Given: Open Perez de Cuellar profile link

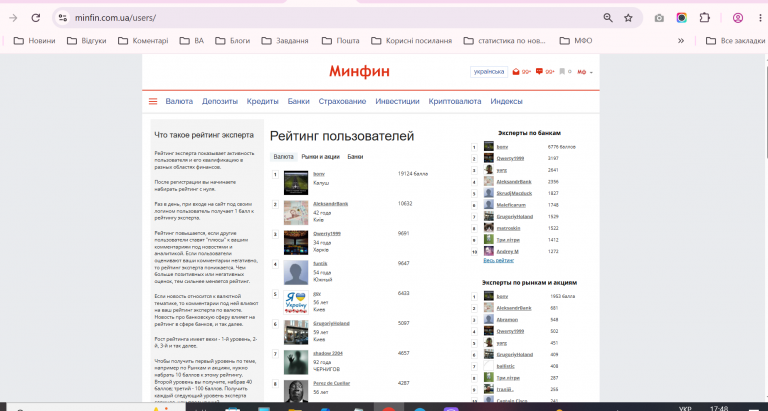Looking at the screenshot, I should point(332,383).
